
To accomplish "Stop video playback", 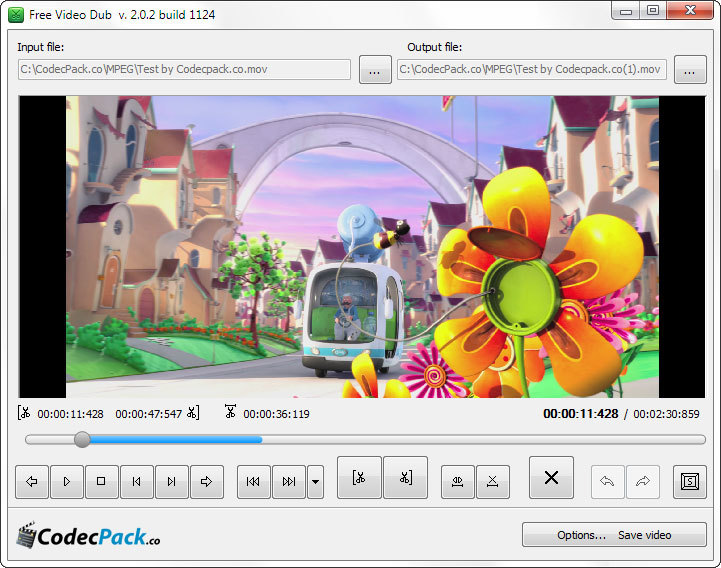I will [x=102, y=482].
